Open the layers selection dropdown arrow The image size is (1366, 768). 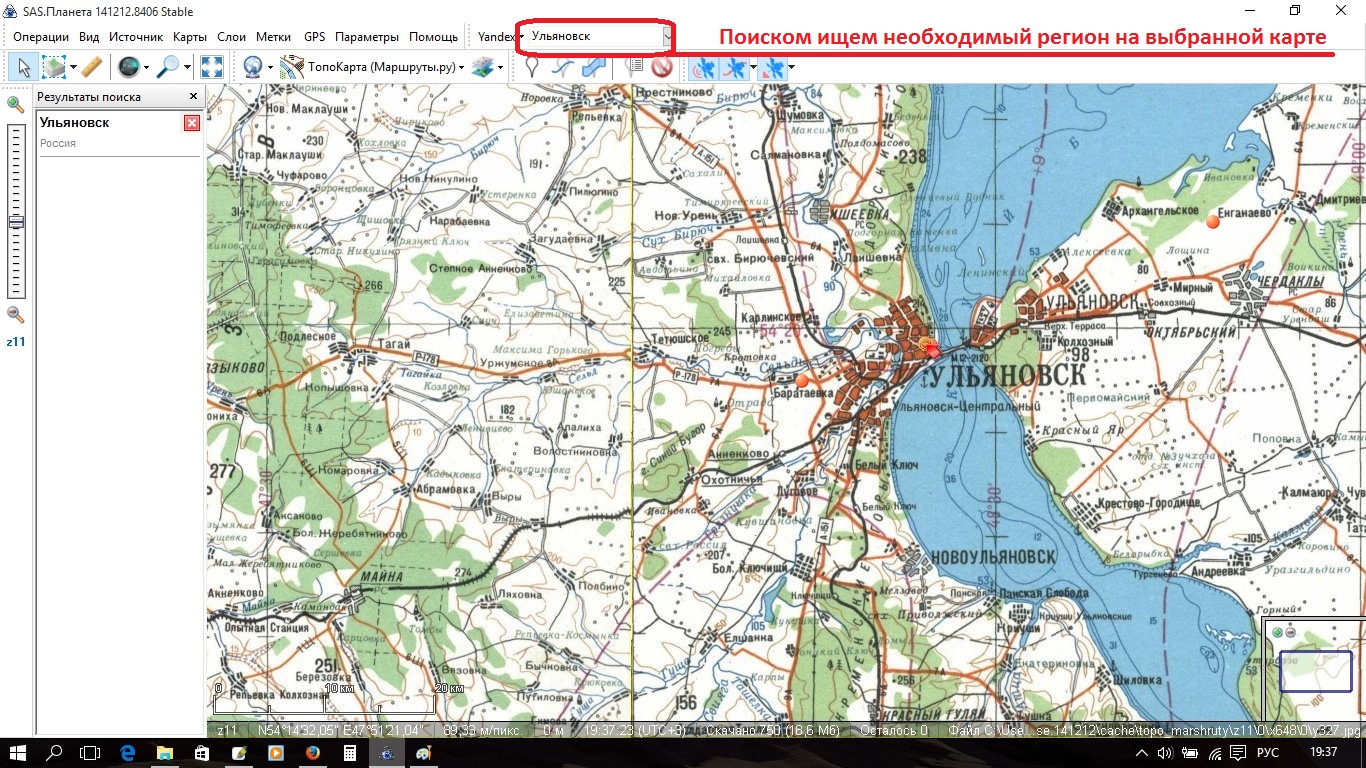click(500, 68)
